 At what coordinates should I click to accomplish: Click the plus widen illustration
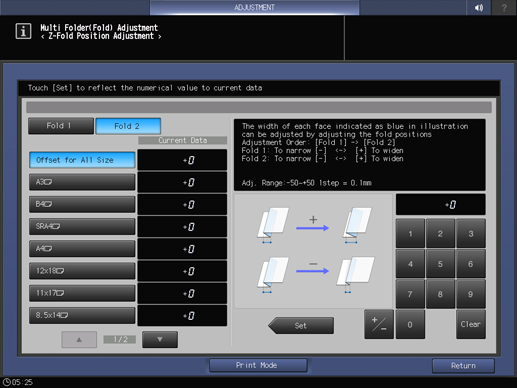coord(313,225)
